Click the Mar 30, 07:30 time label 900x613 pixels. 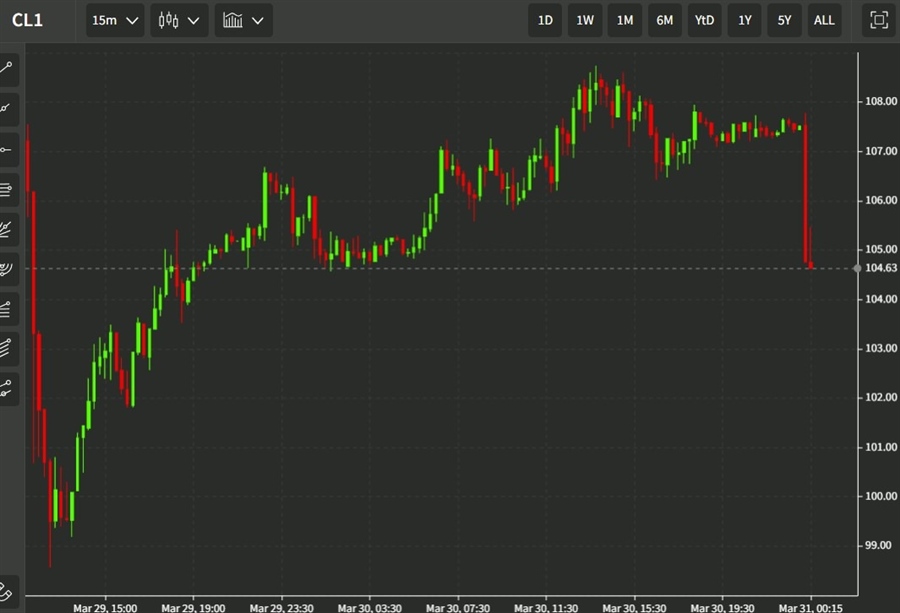(458, 608)
